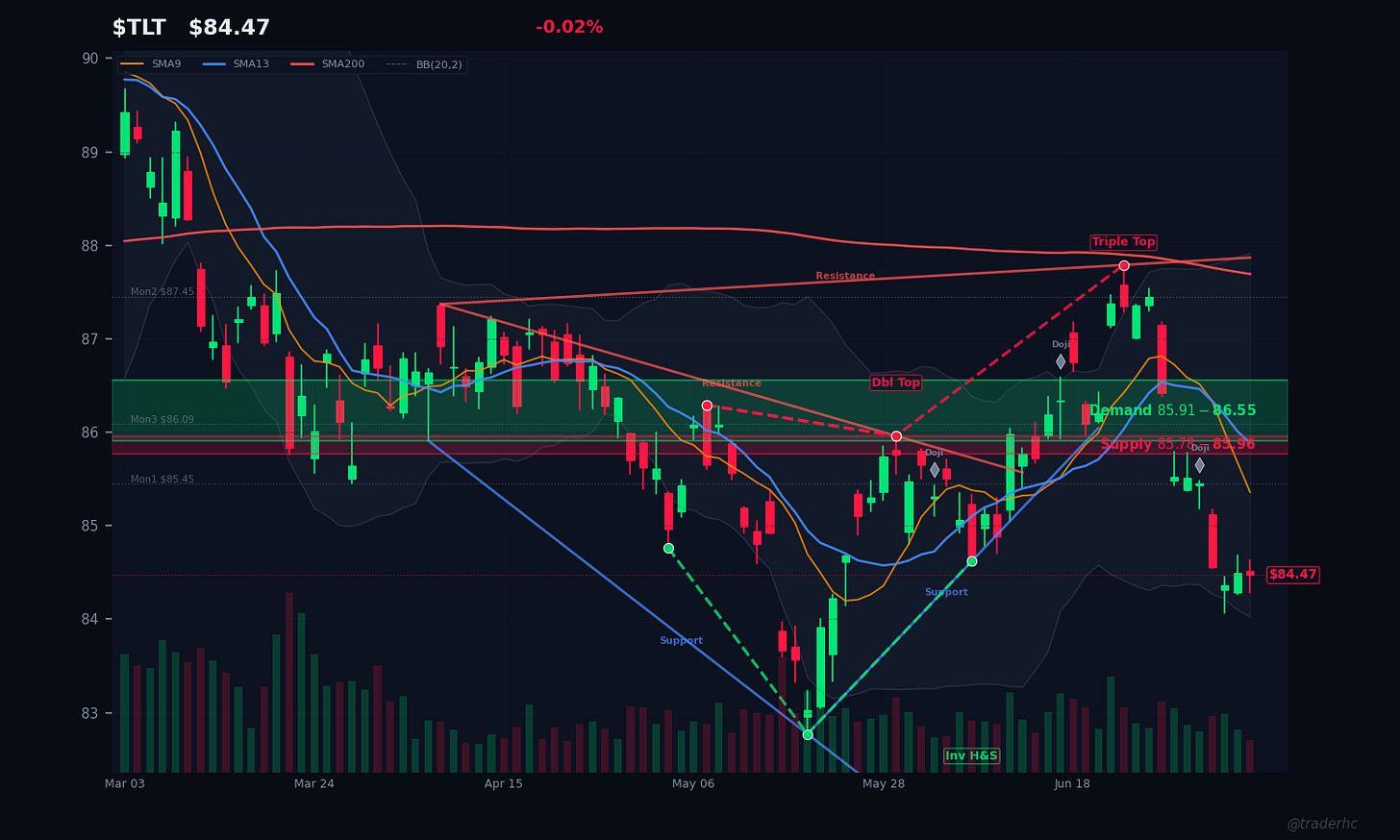Image resolution: width=1400 pixels, height=840 pixels.
Task: Click the Mar 24 date label
Action: [314, 784]
